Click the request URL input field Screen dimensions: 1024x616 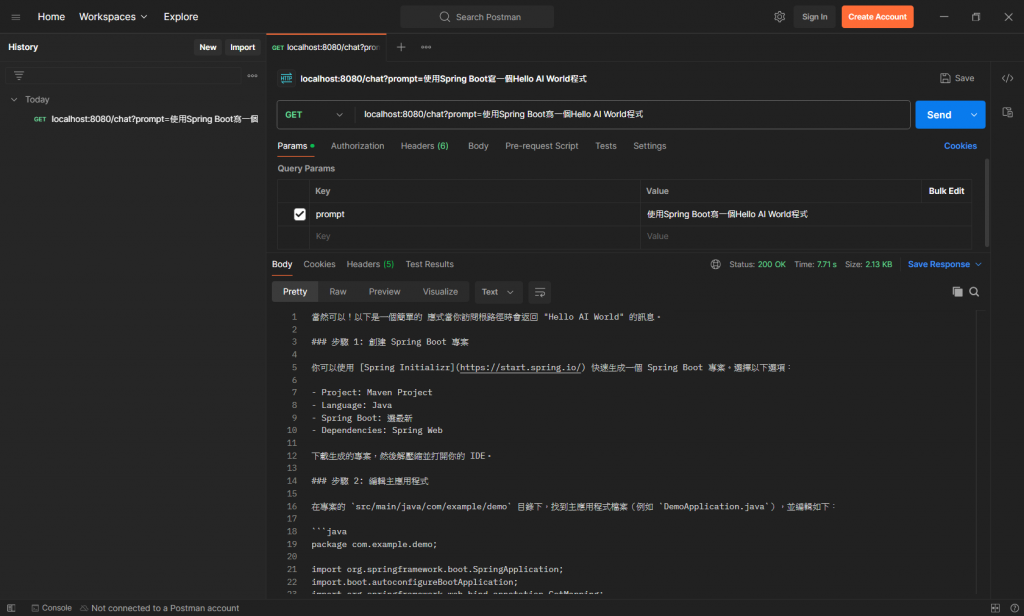pyautogui.click(x=632, y=115)
